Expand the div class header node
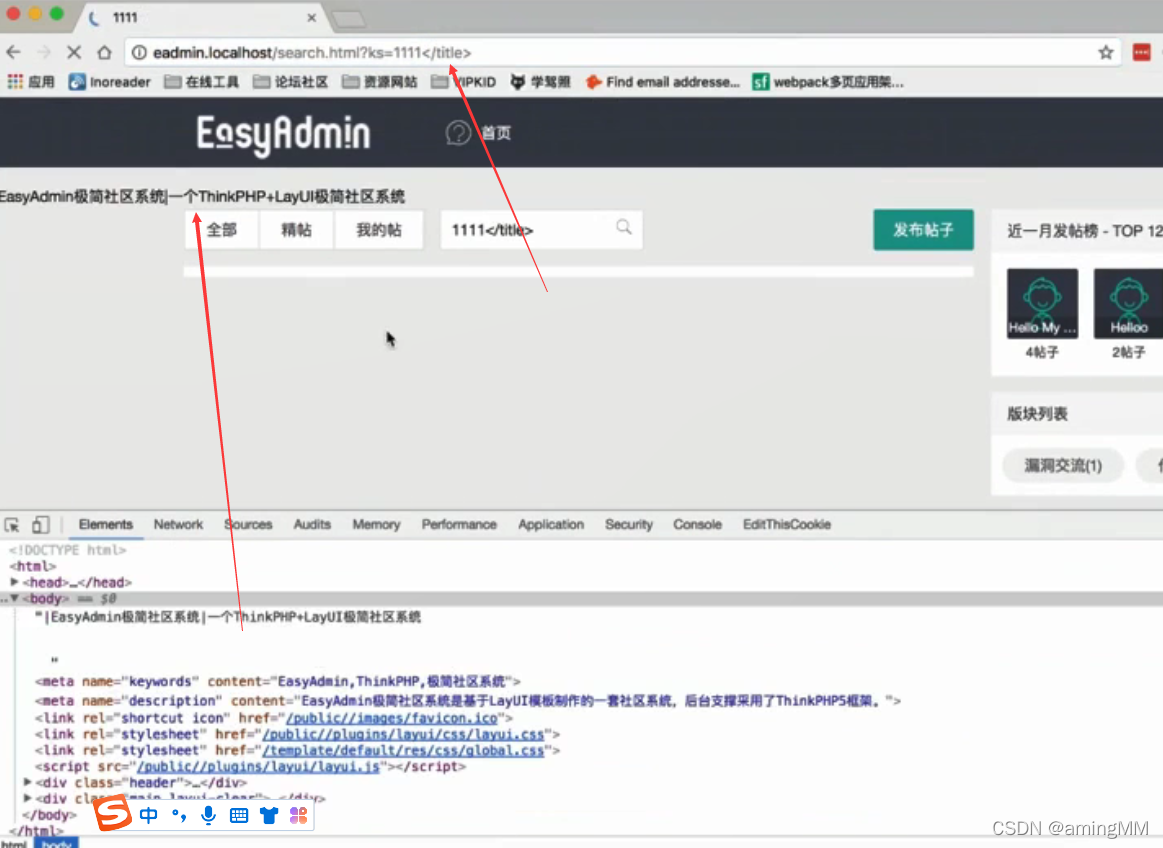The width and height of the screenshot is (1163, 848). click(27, 782)
